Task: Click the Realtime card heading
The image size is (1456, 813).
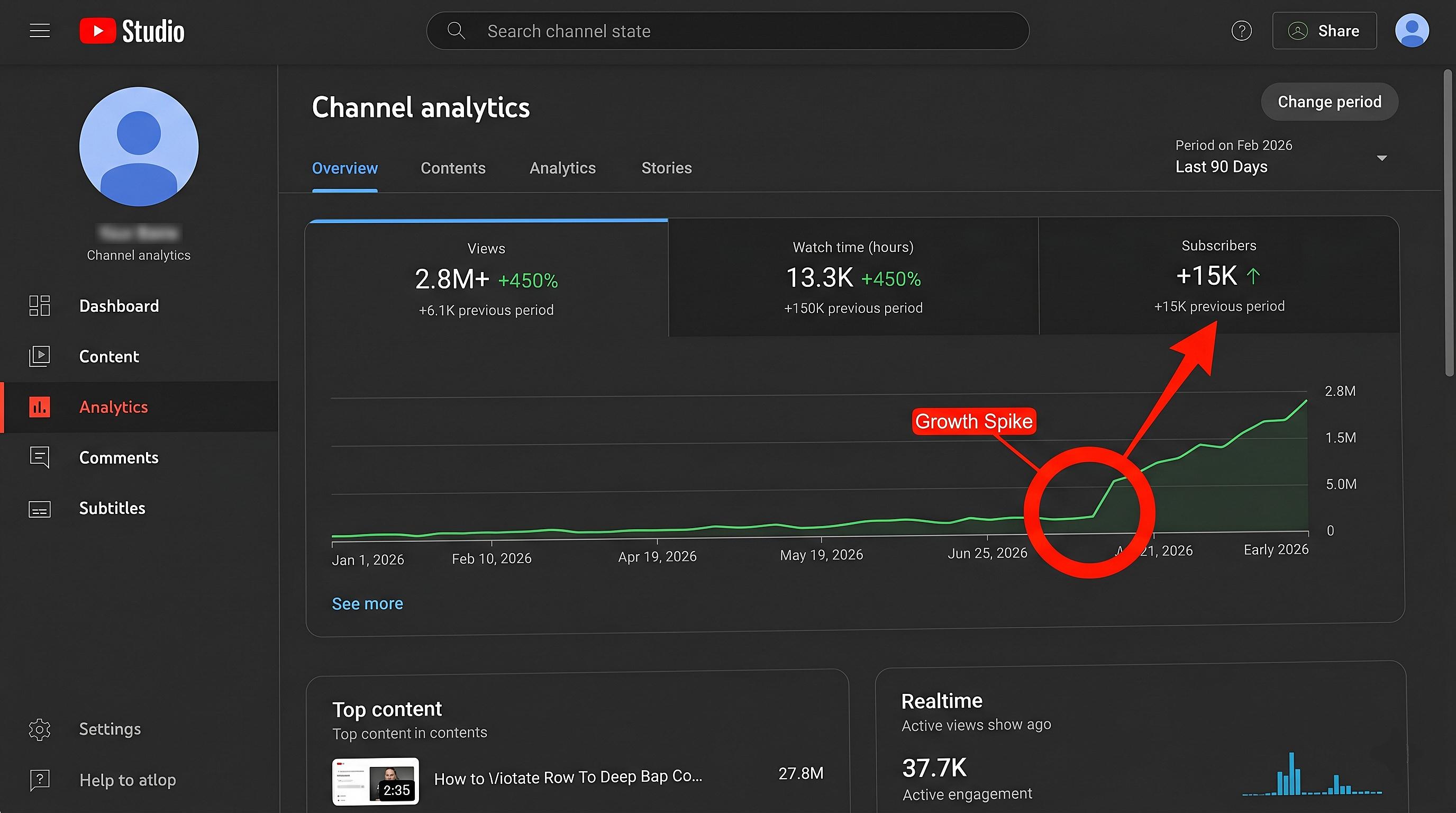Action: tap(942, 701)
